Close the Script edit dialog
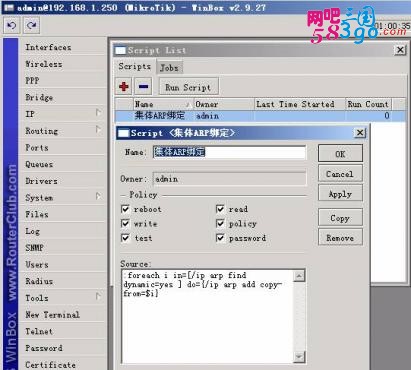411x370 pixels. click(360, 133)
